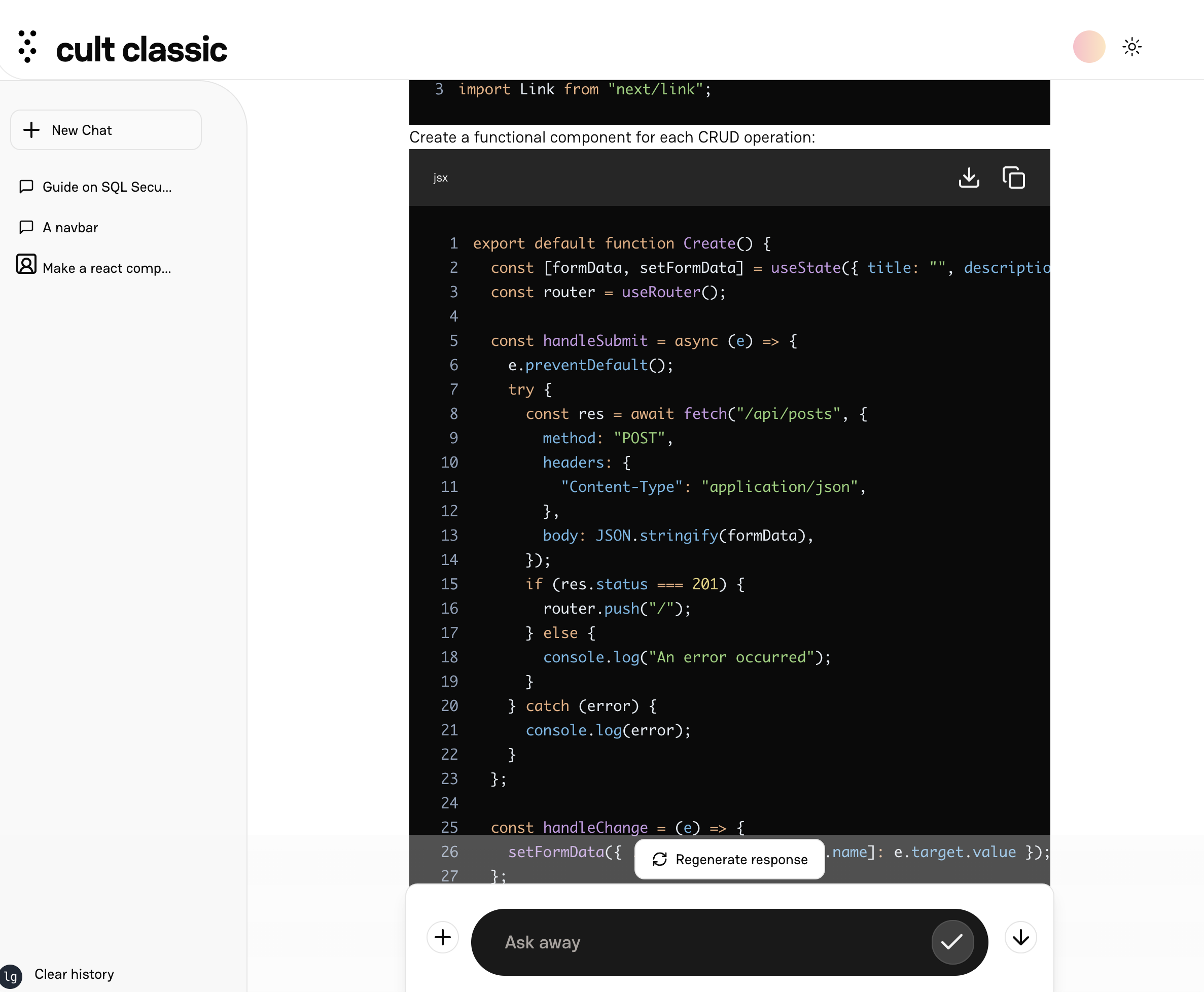Download the jsx code snippet
Image resolution: width=1204 pixels, height=992 pixels.
click(969, 178)
